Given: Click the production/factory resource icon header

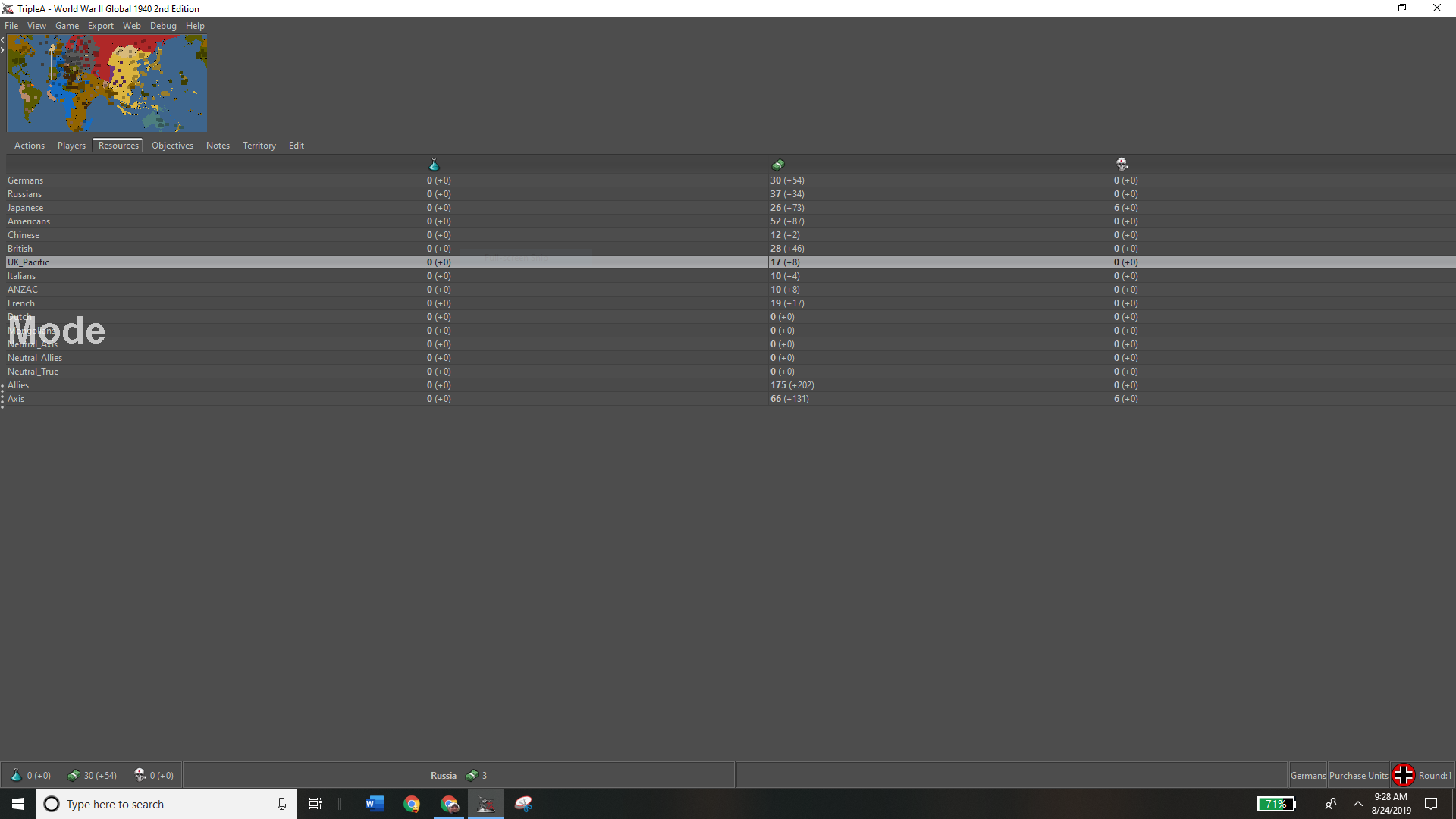Looking at the screenshot, I should (x=777, y=164).
